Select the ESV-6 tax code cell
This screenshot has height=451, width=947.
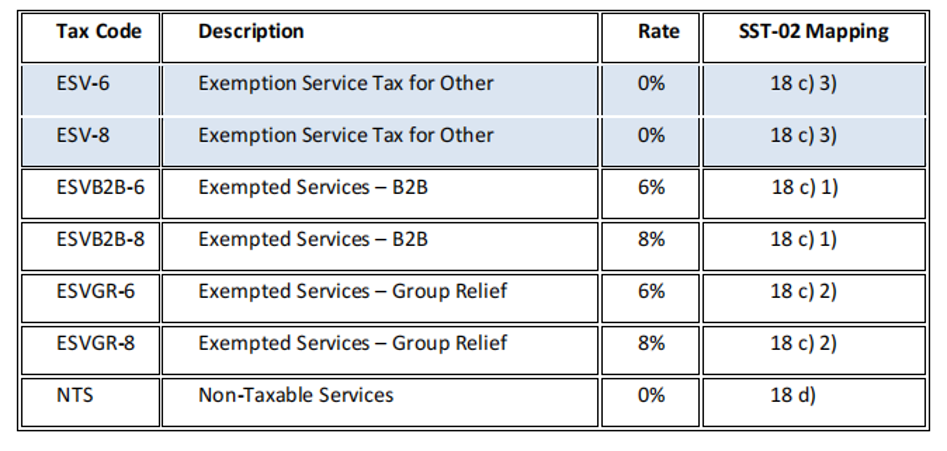click(84, 83)
